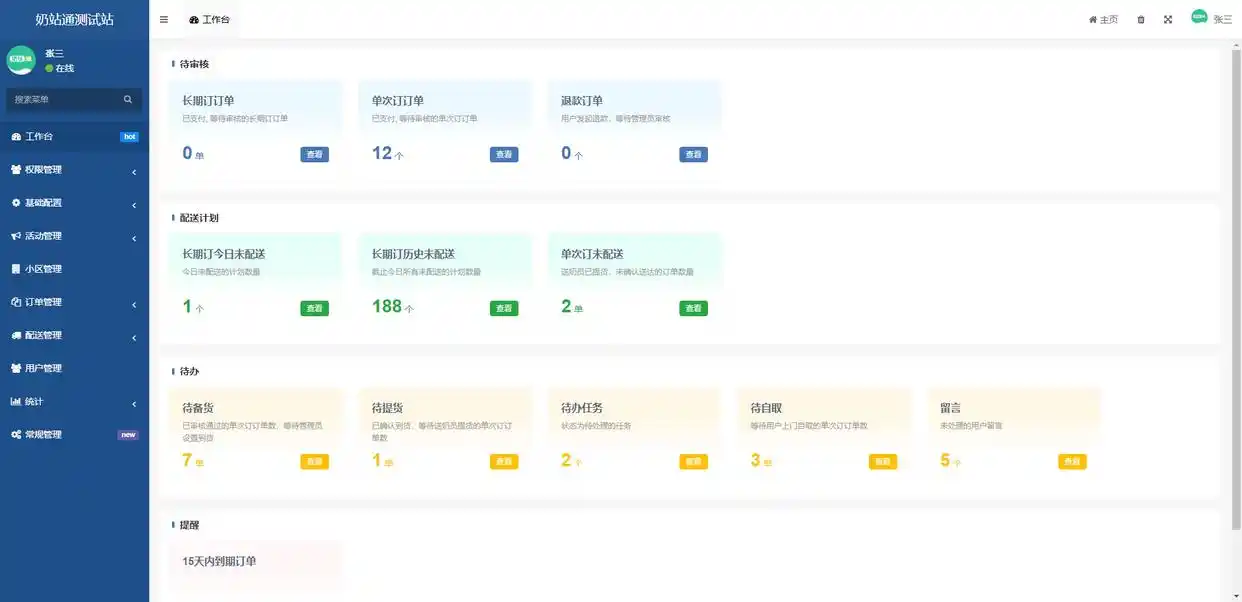The image size is (1242, 602).
Task: Open 用户管理 from the sidebar
Action: click(43, 368)
